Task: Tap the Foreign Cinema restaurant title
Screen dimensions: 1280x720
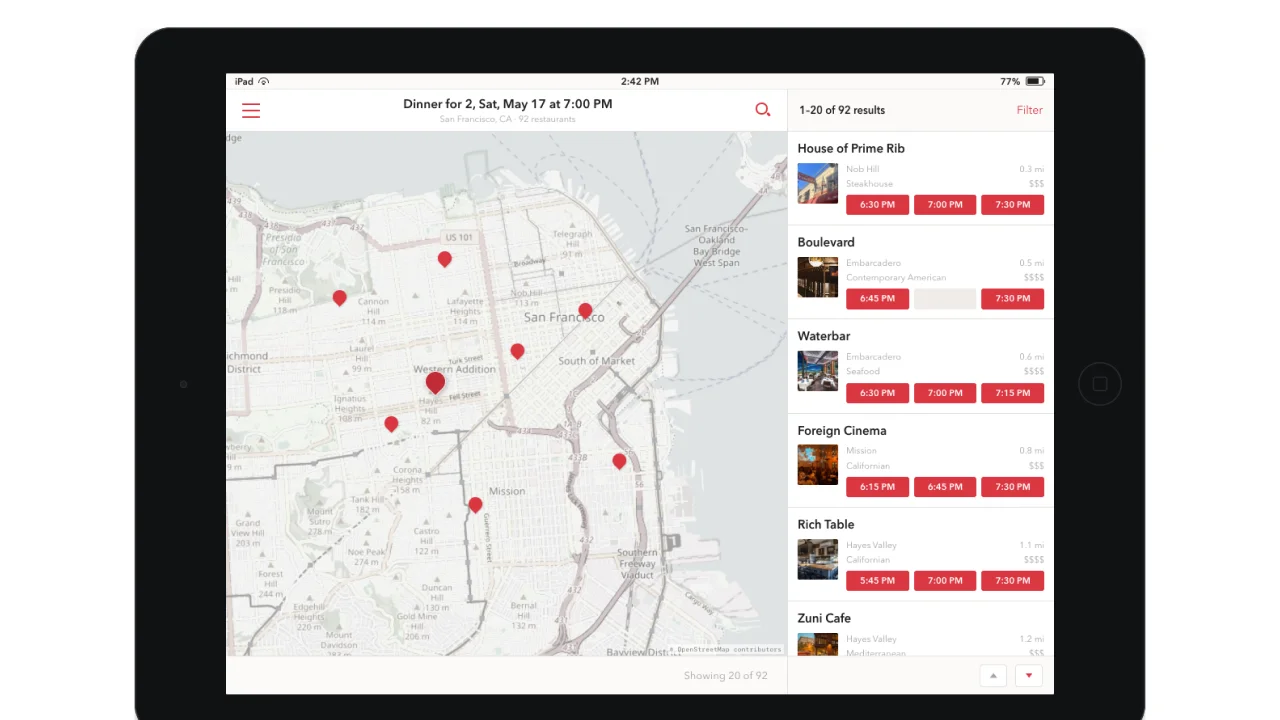Action: [842, 430]
